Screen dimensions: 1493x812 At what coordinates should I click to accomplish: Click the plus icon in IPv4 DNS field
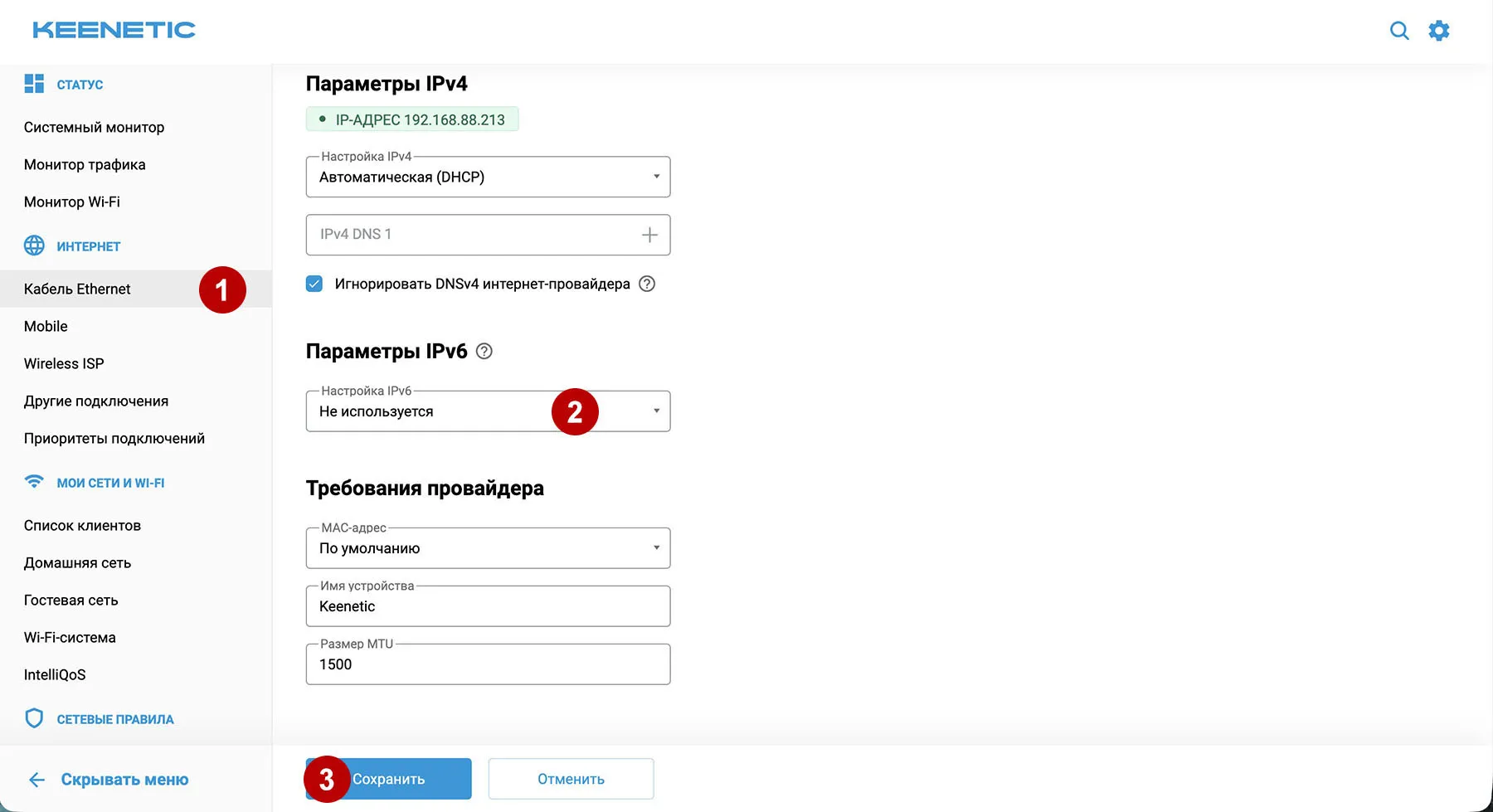pyautogui.click(x=649, y=235)
